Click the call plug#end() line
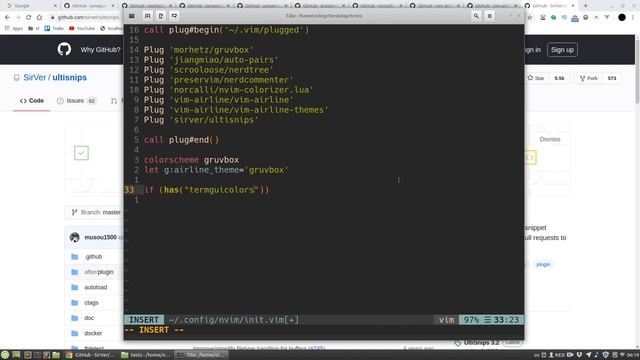Image resolution: width=640 pixels, height=360 pixels. point(181,140)
